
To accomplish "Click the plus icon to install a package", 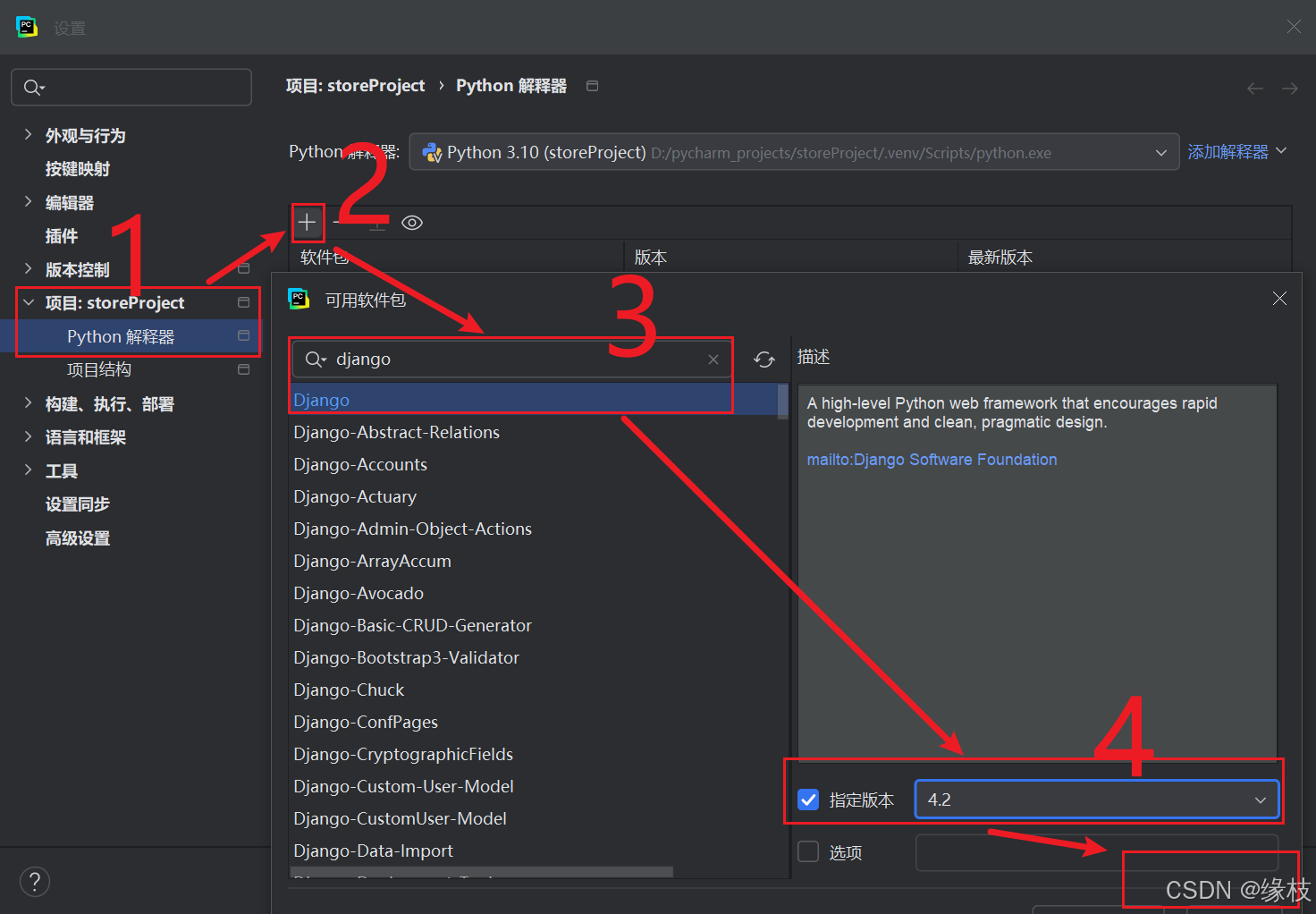I will (x=308, y=222).
